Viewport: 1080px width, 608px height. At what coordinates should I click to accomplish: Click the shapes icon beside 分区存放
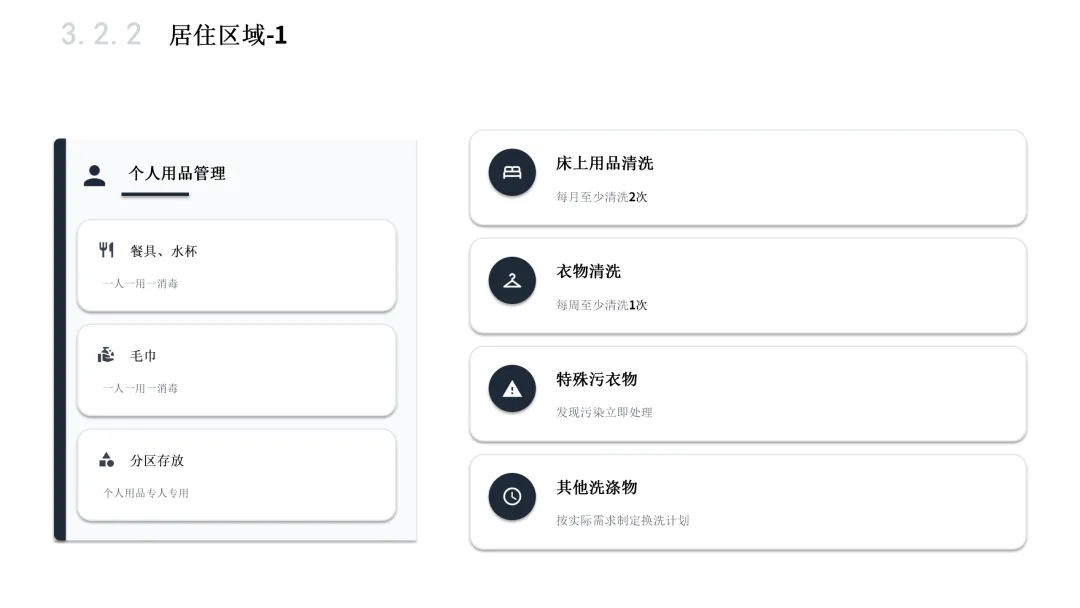[x=106, y=460]
